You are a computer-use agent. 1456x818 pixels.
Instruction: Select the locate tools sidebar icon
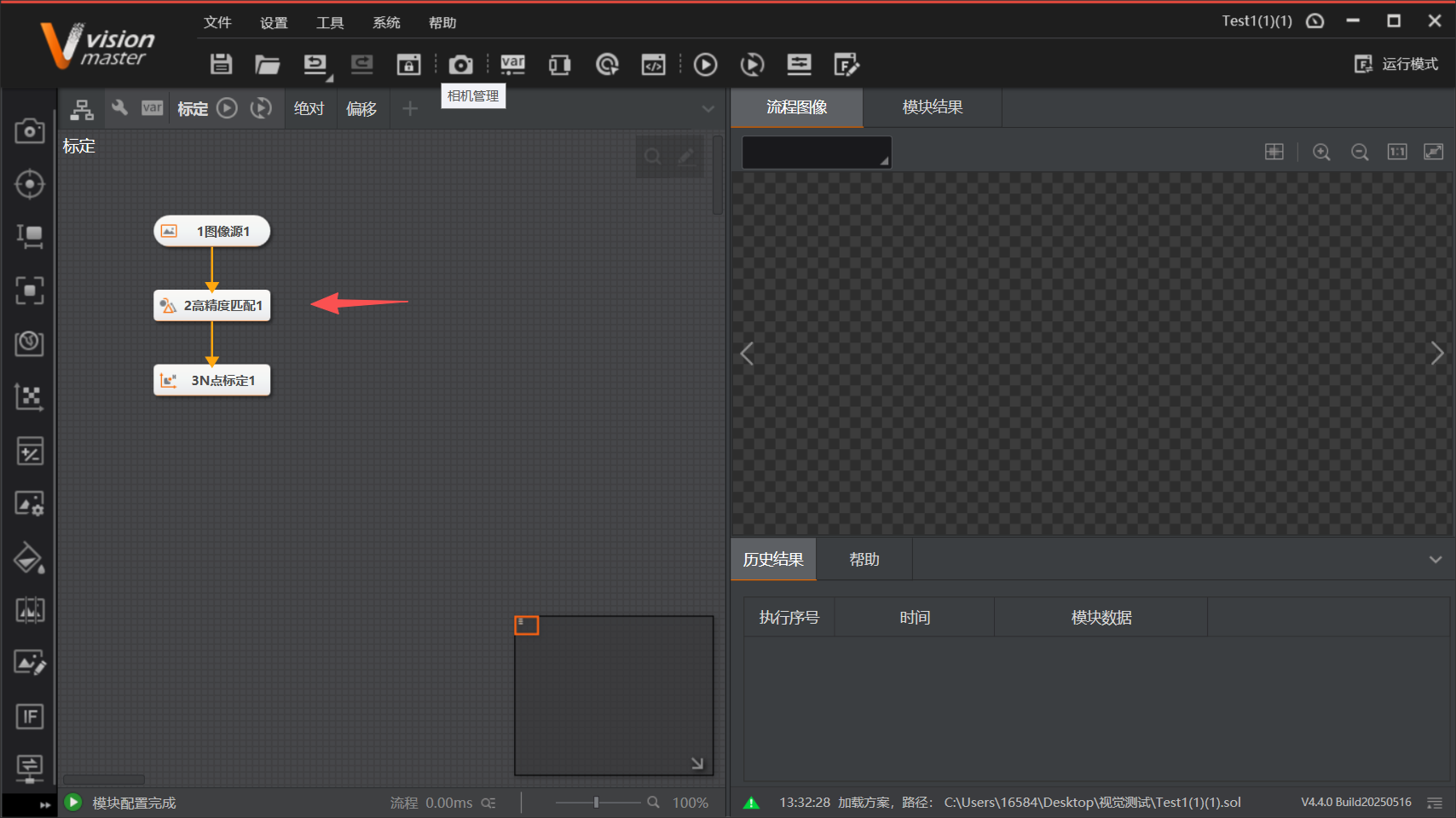click(30, 184)
